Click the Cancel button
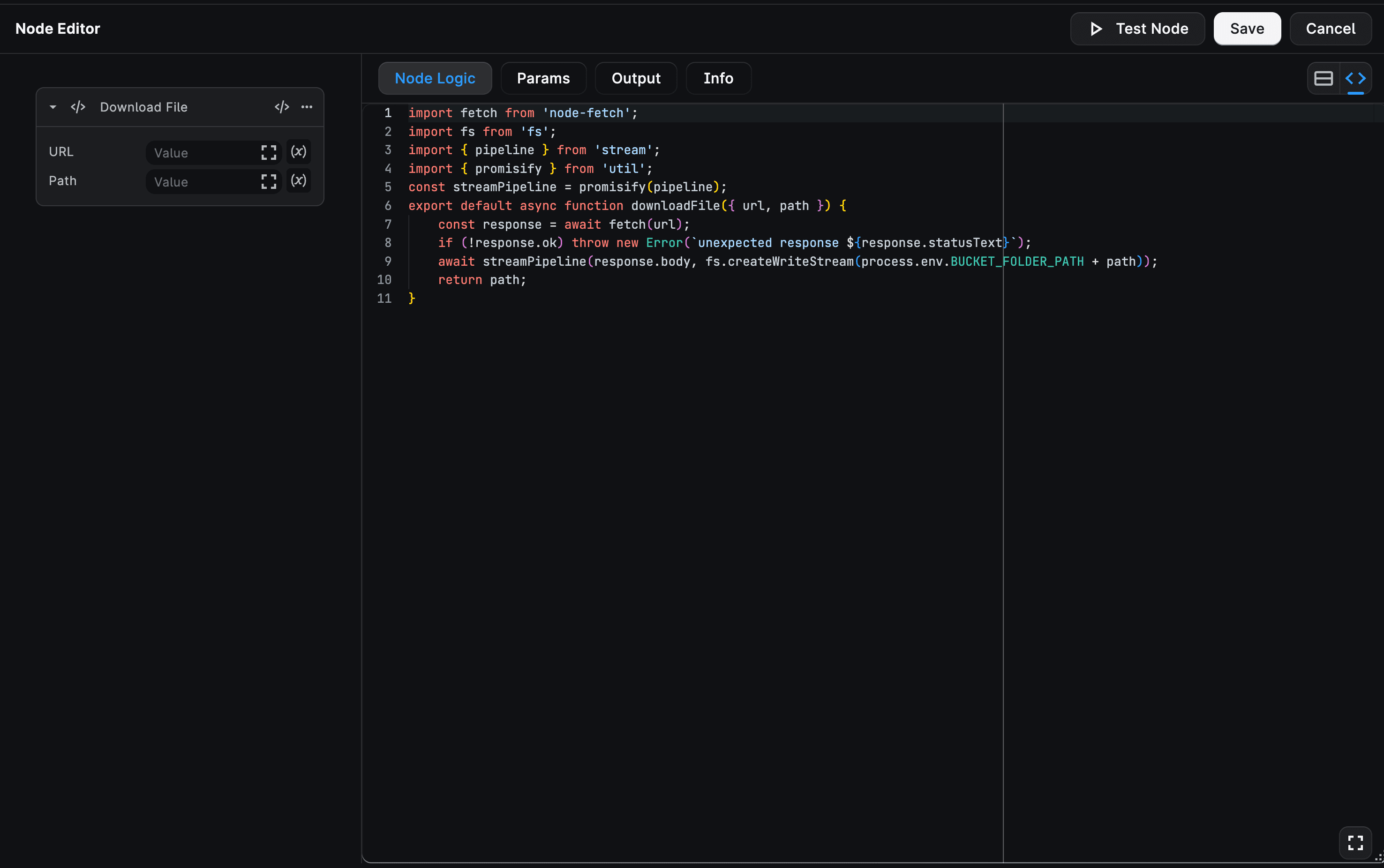This screenshot has width=1384, height=868. click(1331, 28)
